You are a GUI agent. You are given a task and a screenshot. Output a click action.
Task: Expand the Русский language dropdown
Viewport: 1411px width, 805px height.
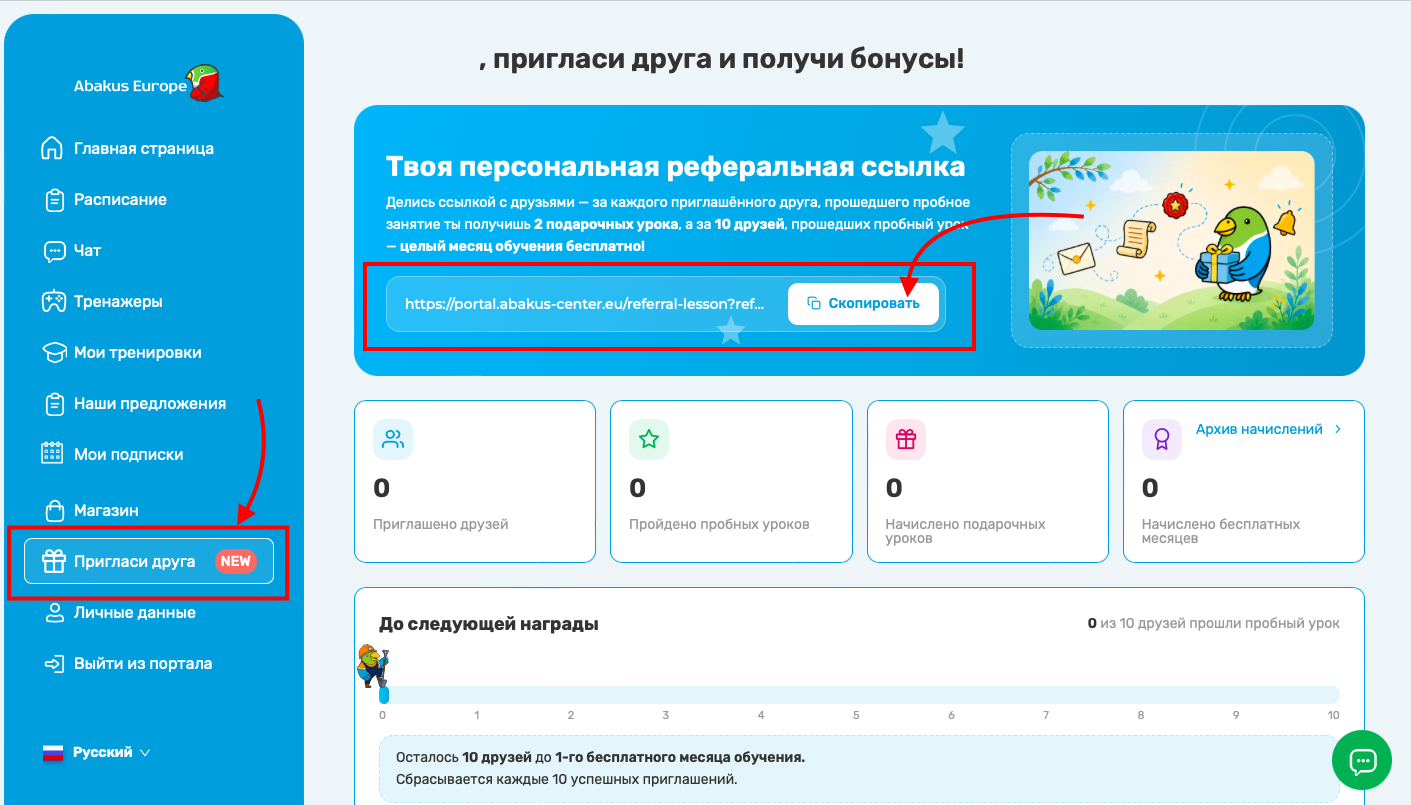click(96, 752)
